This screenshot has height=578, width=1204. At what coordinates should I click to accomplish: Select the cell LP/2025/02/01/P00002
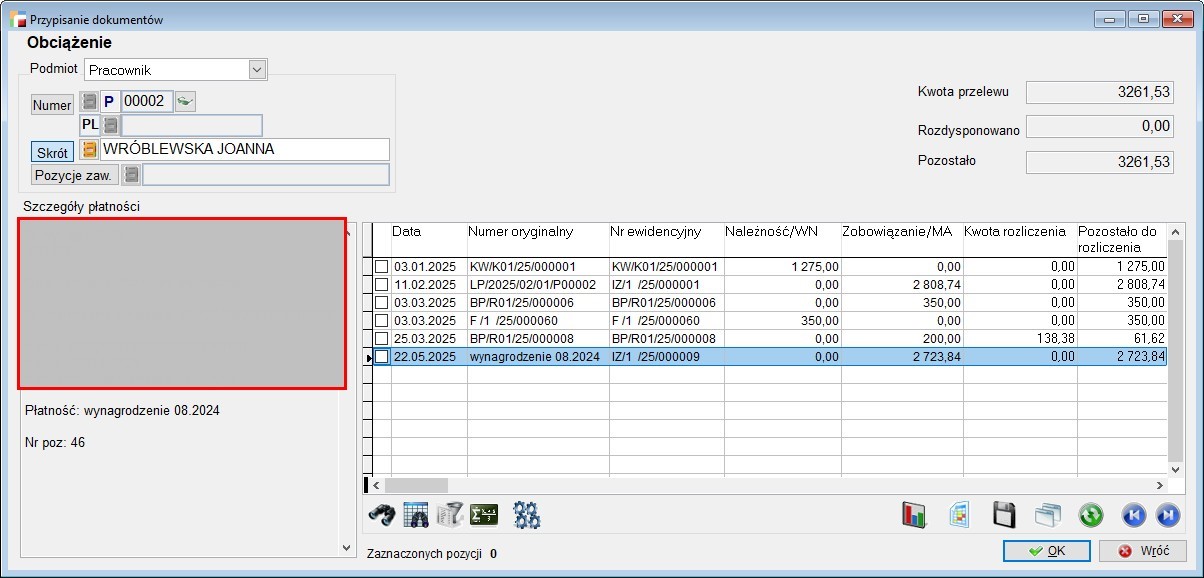537,285
